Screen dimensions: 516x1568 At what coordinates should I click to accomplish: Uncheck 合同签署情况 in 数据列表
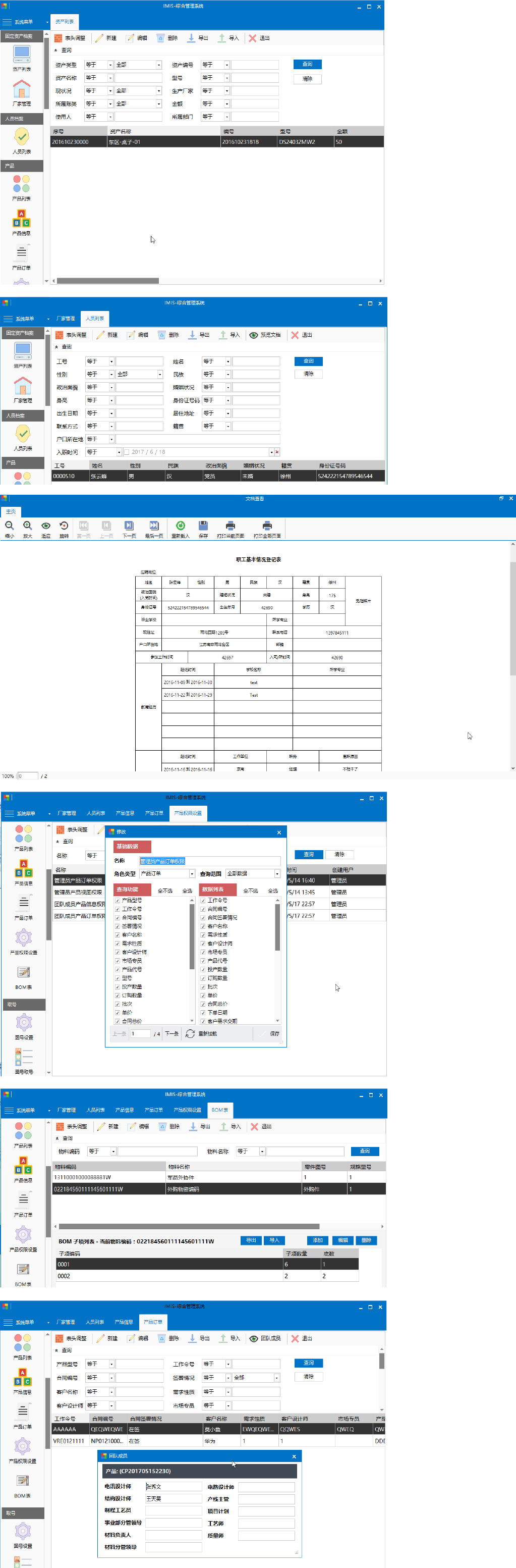203,917
